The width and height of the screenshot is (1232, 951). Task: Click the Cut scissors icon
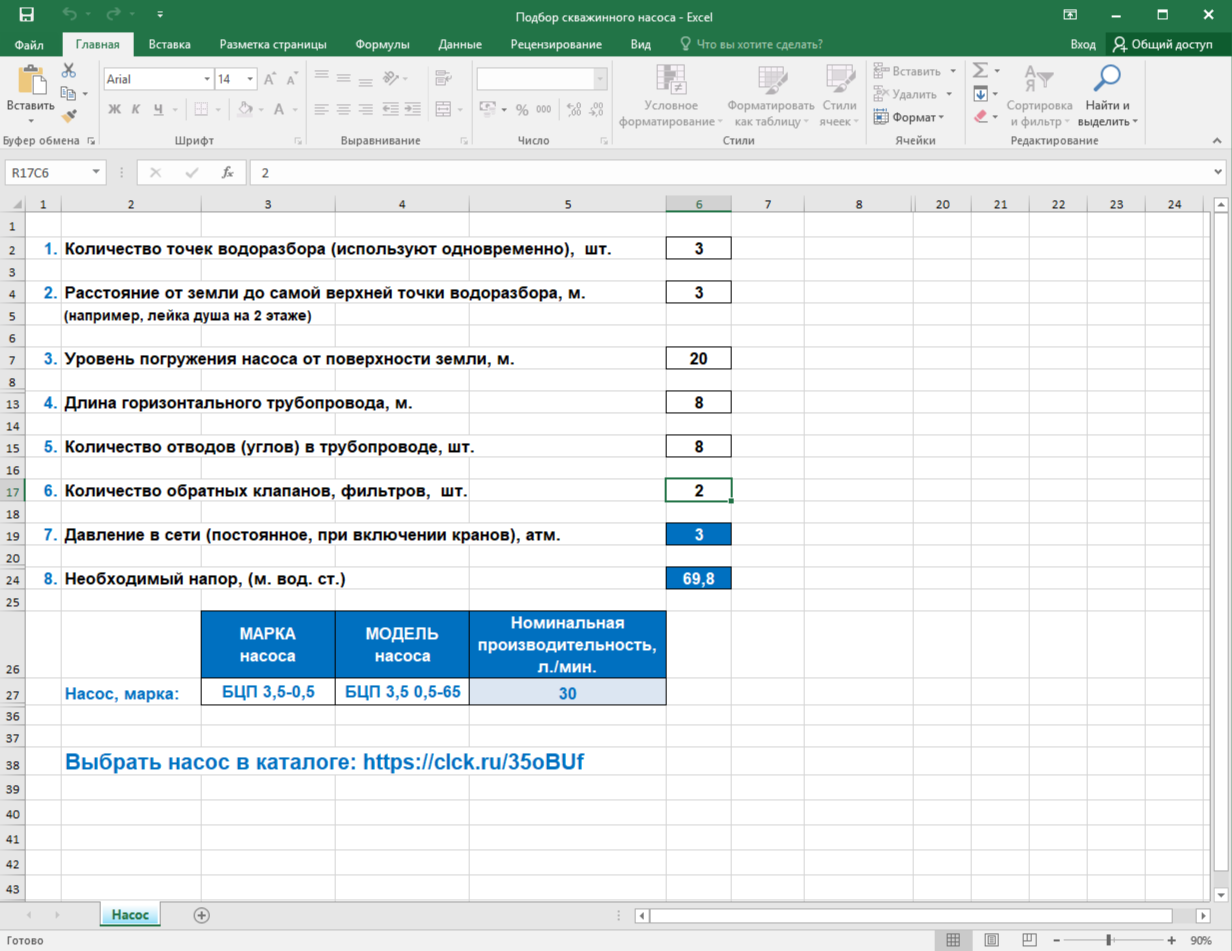click(x=69, y=71)
